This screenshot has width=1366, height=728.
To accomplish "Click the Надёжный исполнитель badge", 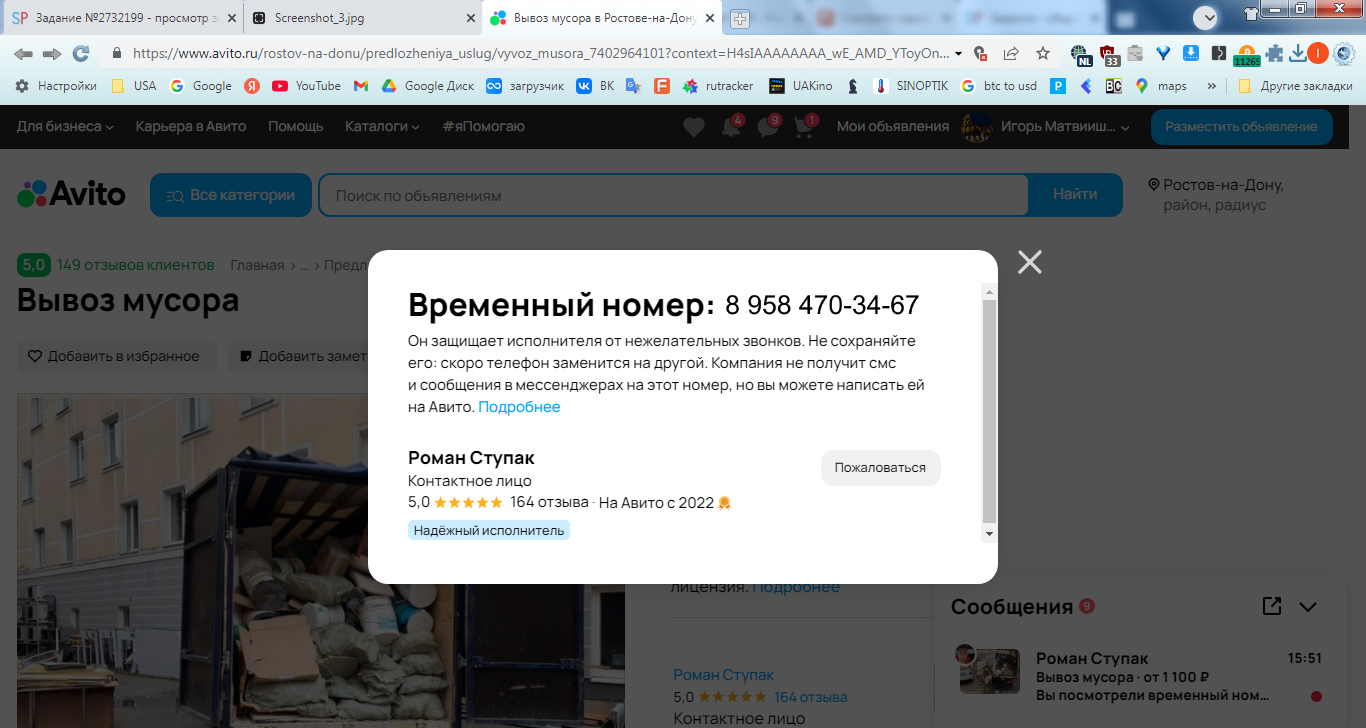I will pos(489,530).
